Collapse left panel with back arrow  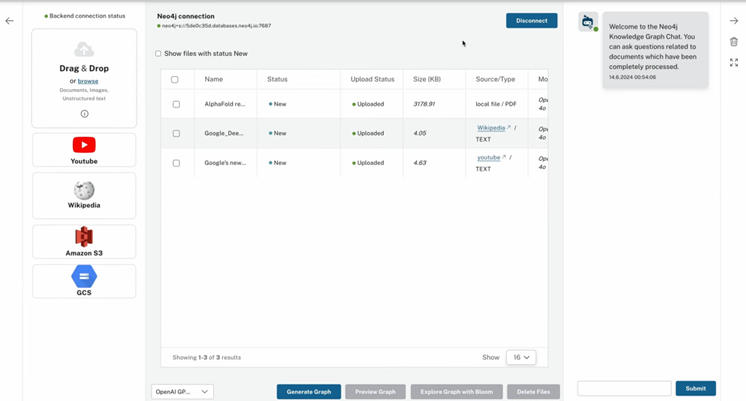(x=10, y=21)
